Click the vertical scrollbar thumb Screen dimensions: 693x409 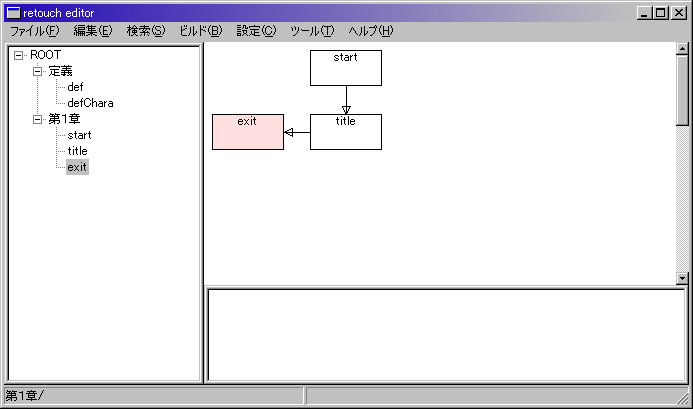(682, 90)
